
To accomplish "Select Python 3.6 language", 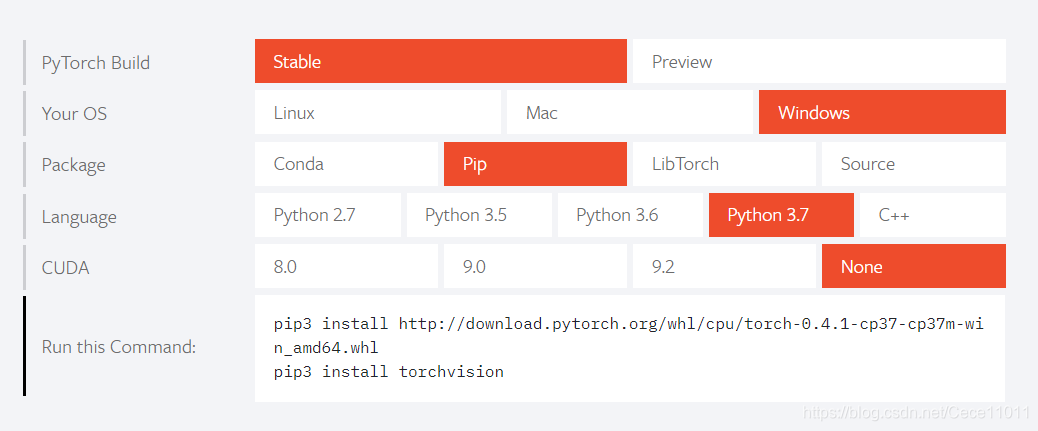I will tap(630, 215).
